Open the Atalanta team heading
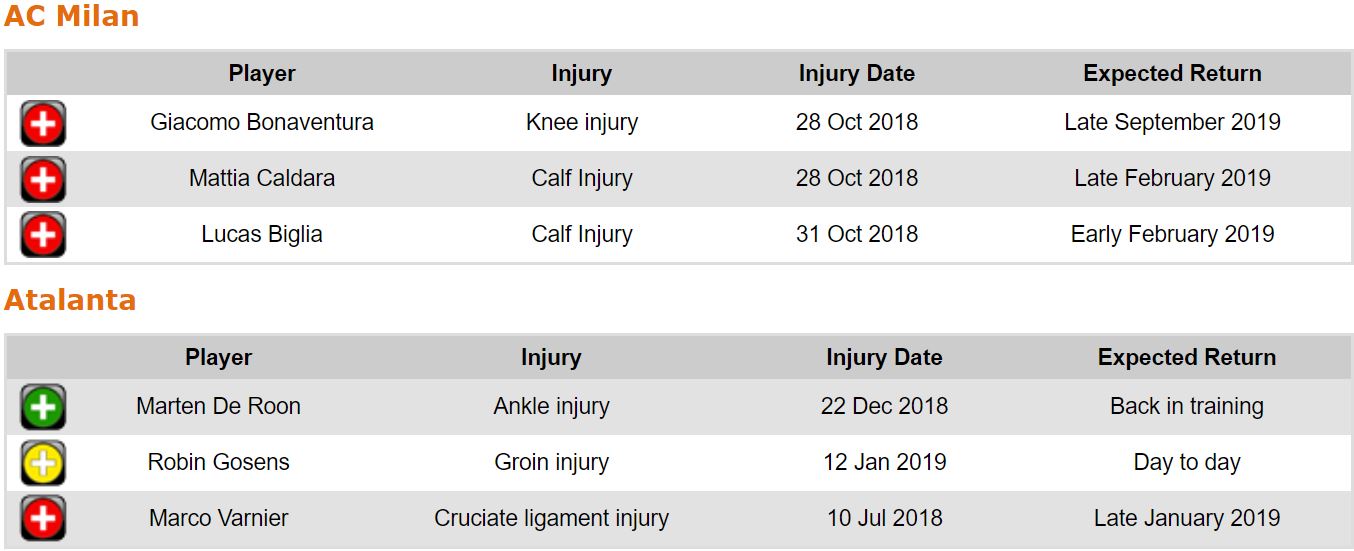1354x551 pixels. [x=70, y=300]
